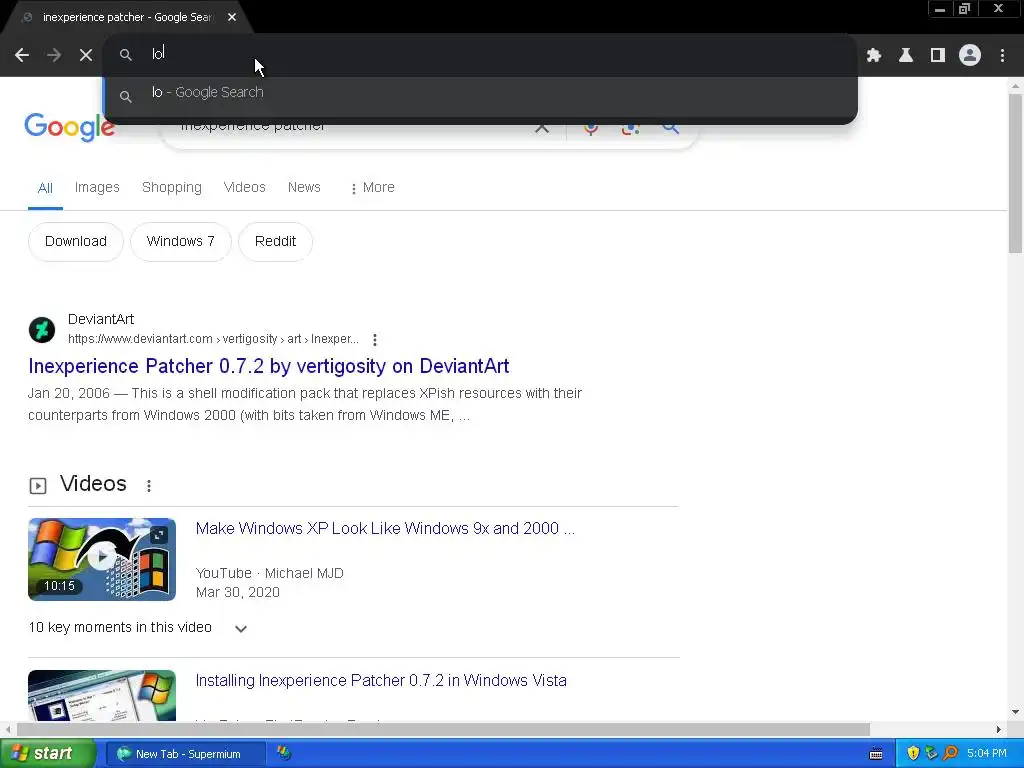
Task: Open the Windows start button
Action: (x=47, y=754)
